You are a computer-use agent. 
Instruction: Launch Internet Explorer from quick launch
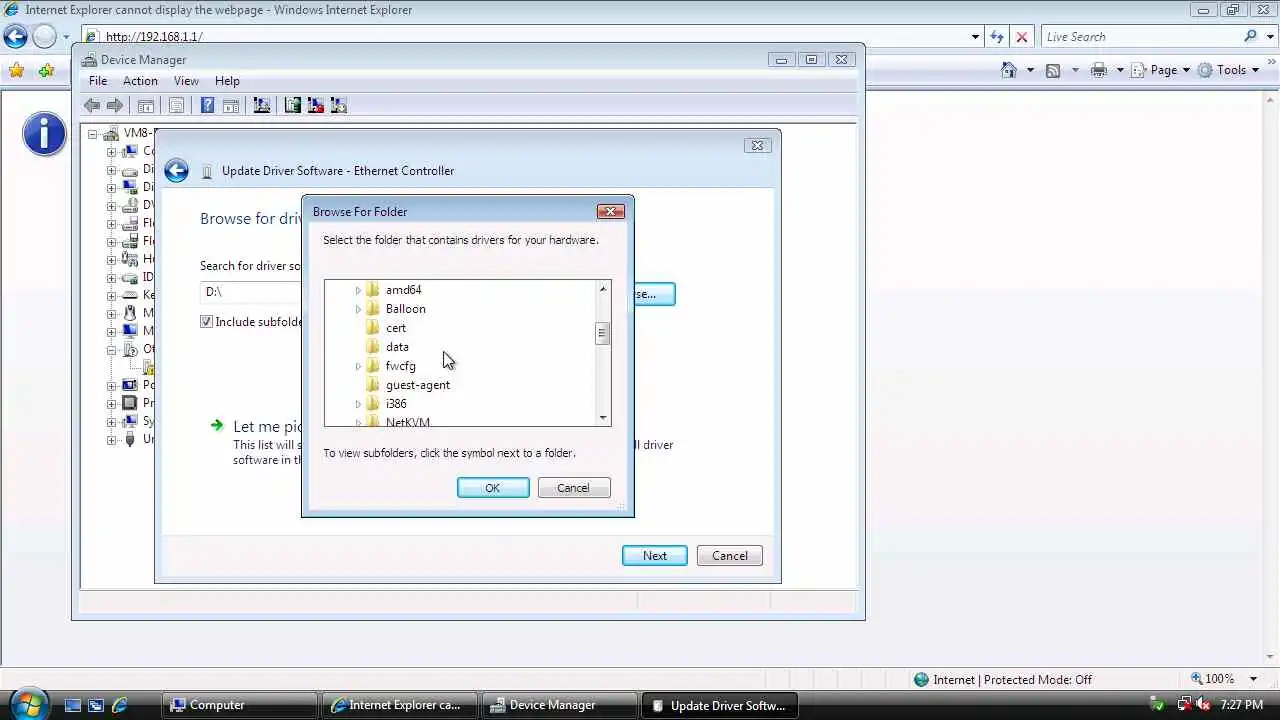click(x=119, y=705)
